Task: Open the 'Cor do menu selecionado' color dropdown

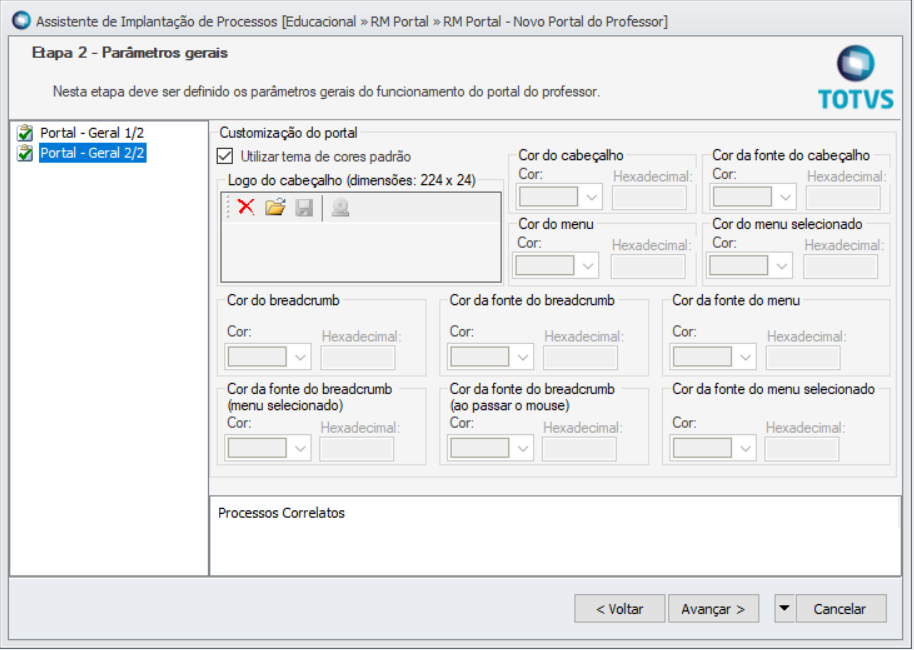Action: 782,265
